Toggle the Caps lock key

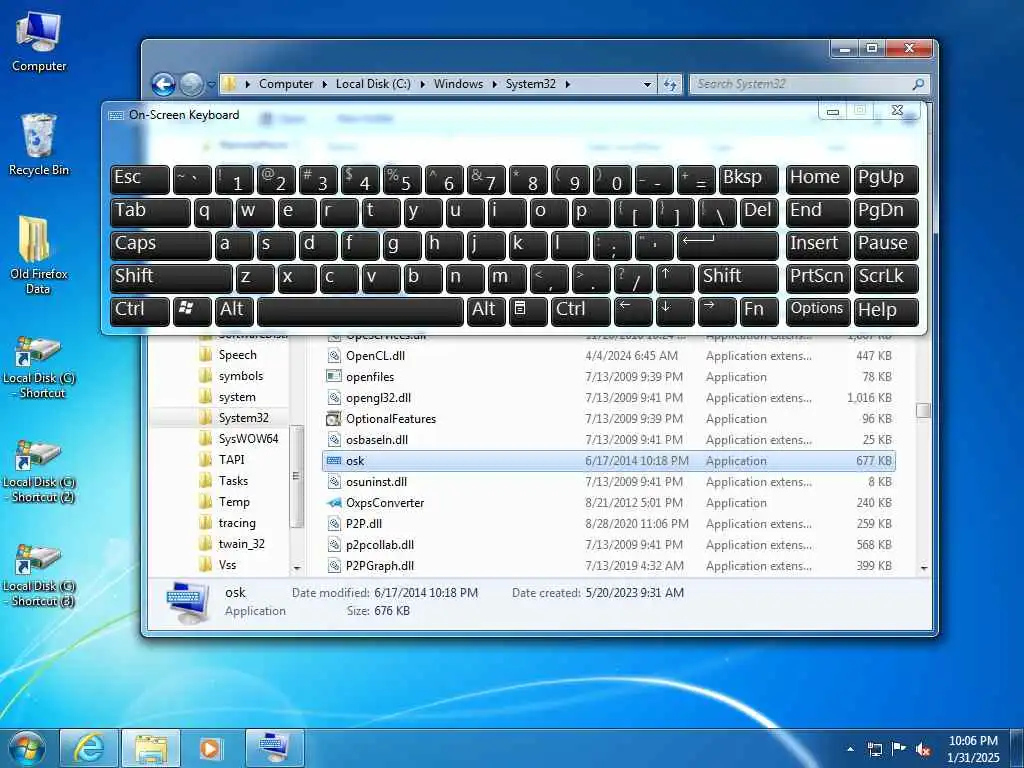coord(161,246)
